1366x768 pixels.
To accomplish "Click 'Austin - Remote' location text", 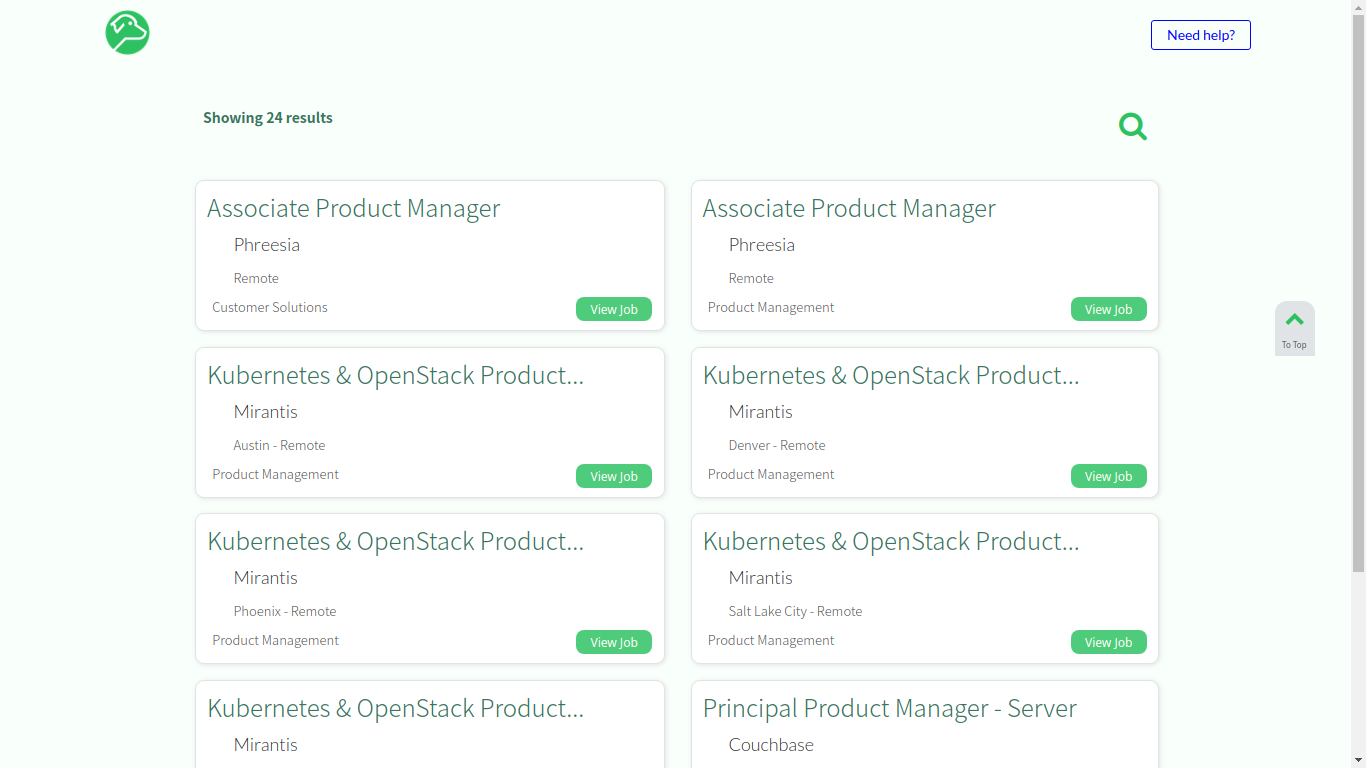I will pyautogui.click(x=279, y=445).
